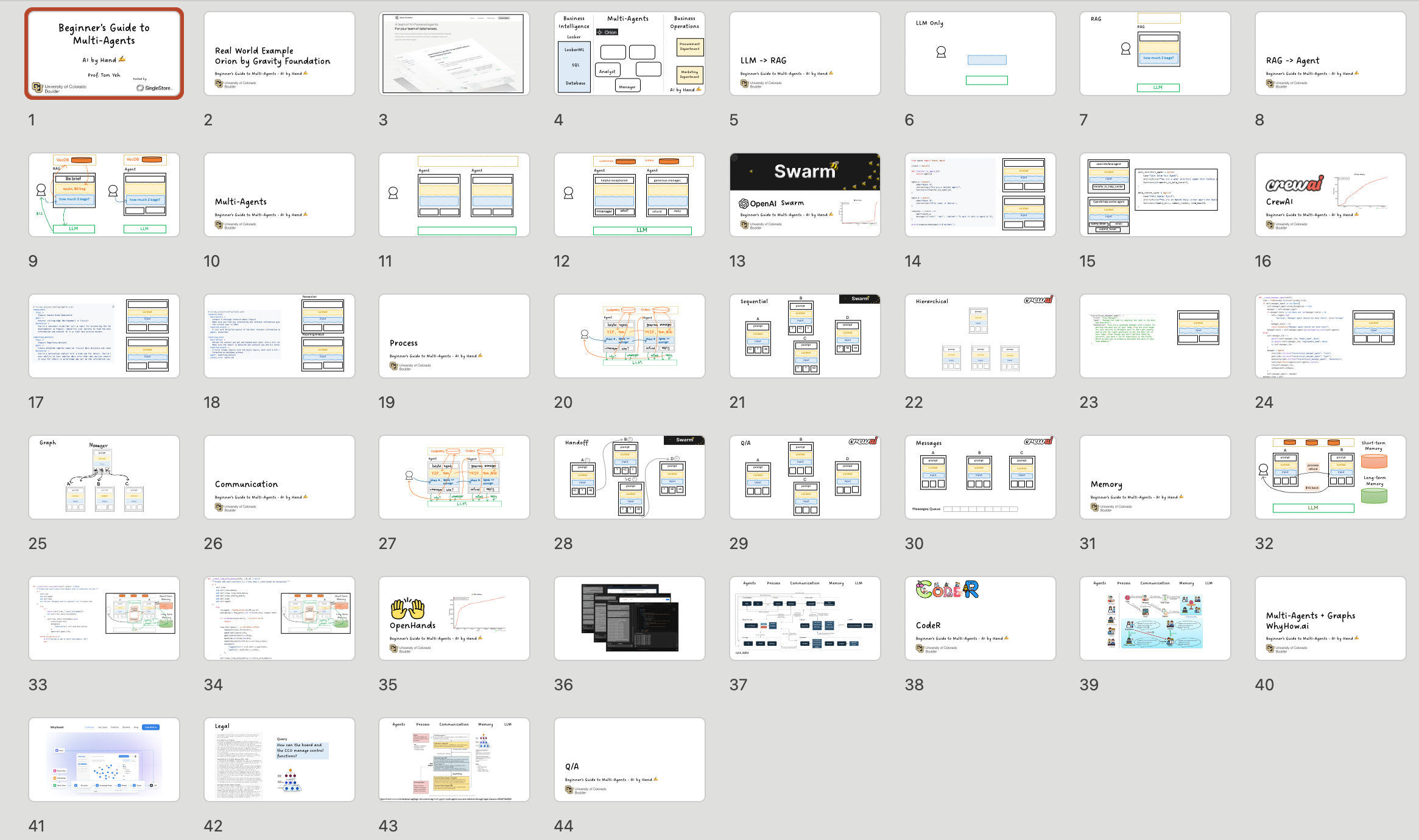Open the Communication section slide 26

point(280,477)
